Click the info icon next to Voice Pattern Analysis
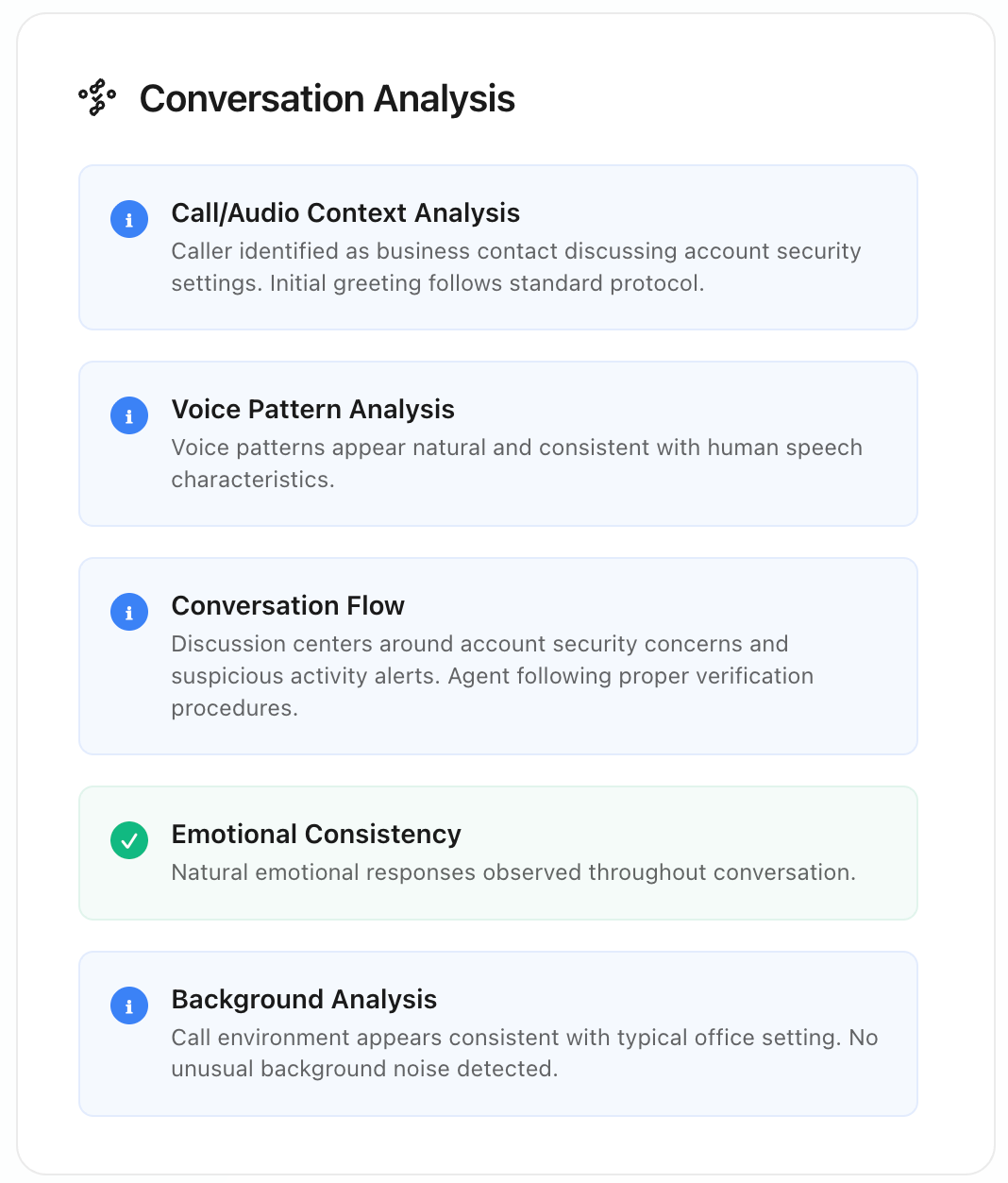1008x1183 pixels. coord(129,415)
